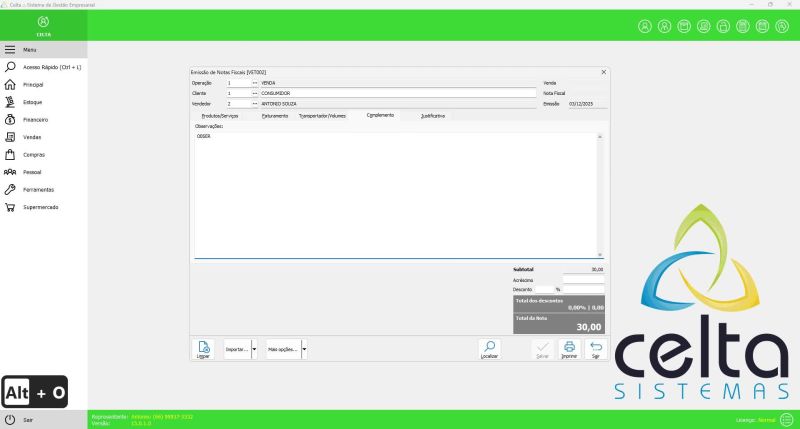The image size is (800, 429).
Task: Switch to the Faturamento tab
Action: tap(275, 116)
